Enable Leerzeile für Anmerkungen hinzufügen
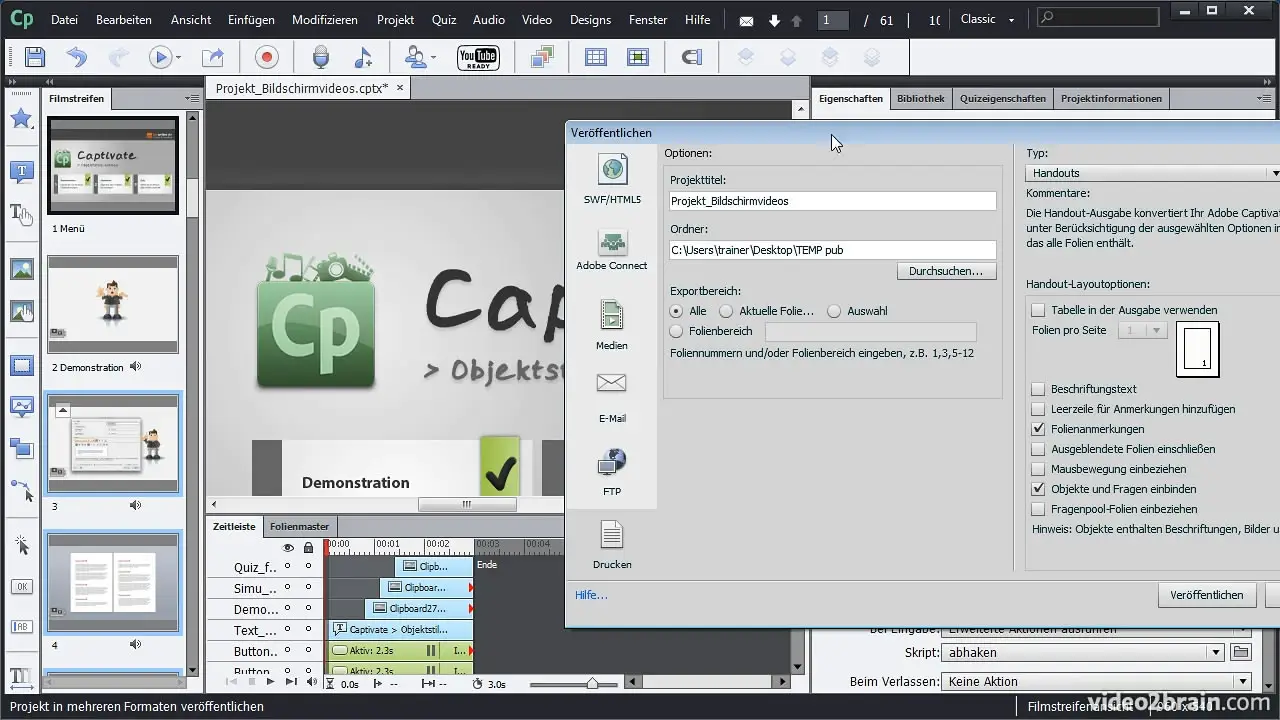 (x=1039, y=409)
